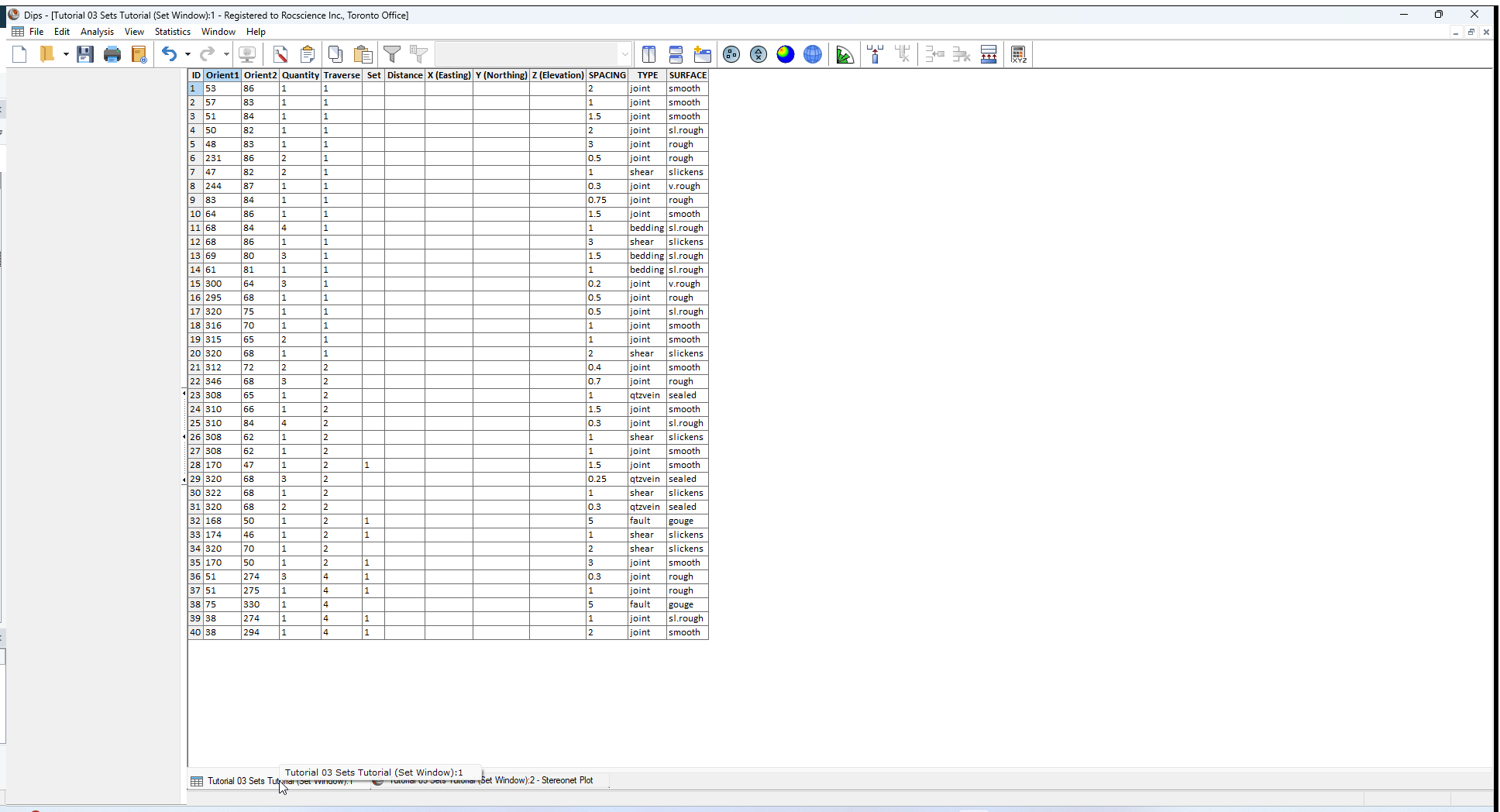Open the Contour Plot view
1500x812 pixels.
(785, 54)
